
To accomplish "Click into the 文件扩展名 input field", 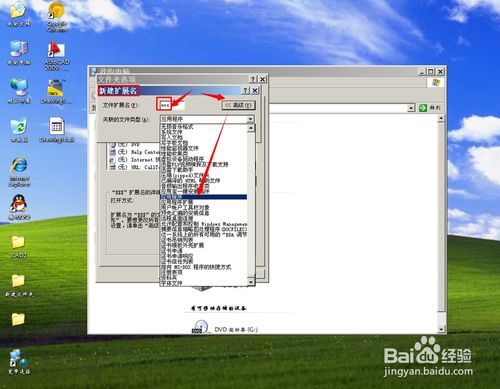I will tap(171, 105).
